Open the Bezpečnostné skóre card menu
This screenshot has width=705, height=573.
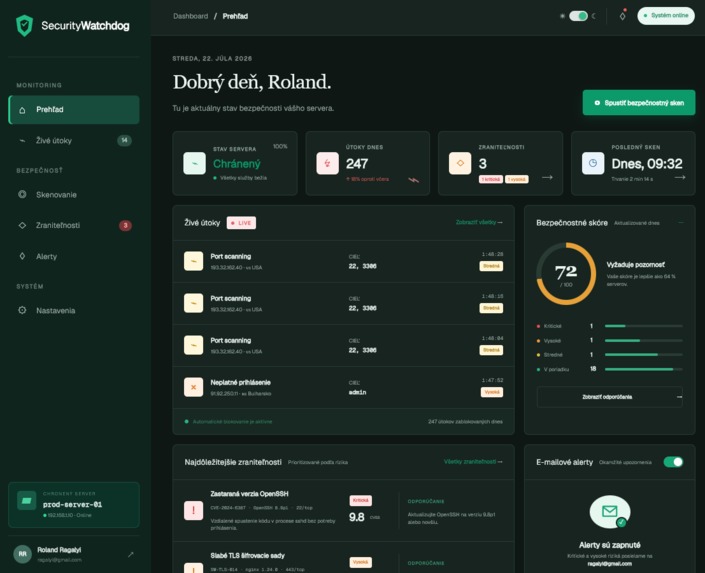click(x=681, y=223)
